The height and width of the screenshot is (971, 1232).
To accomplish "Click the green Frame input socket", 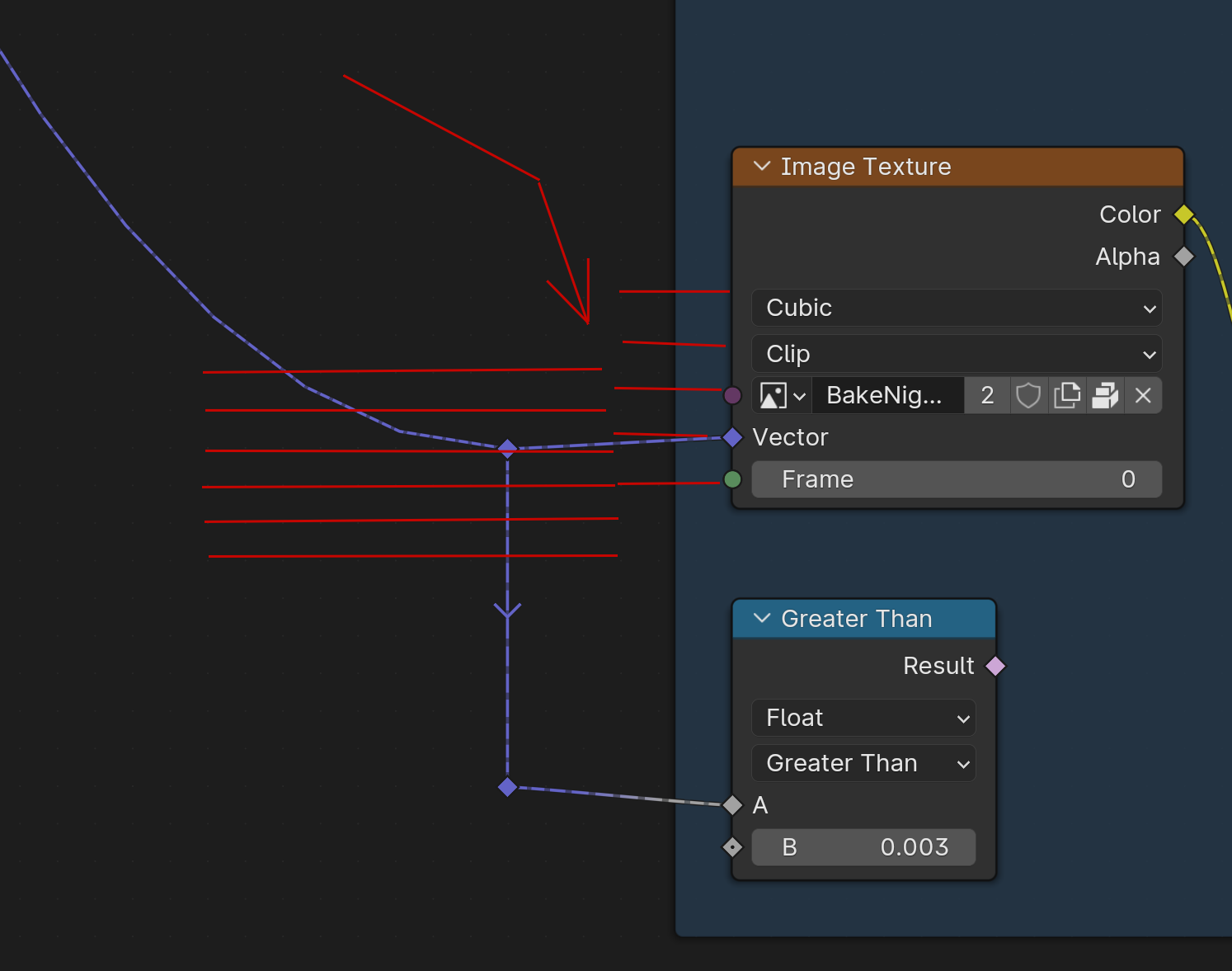I will (x=732, y=479).
